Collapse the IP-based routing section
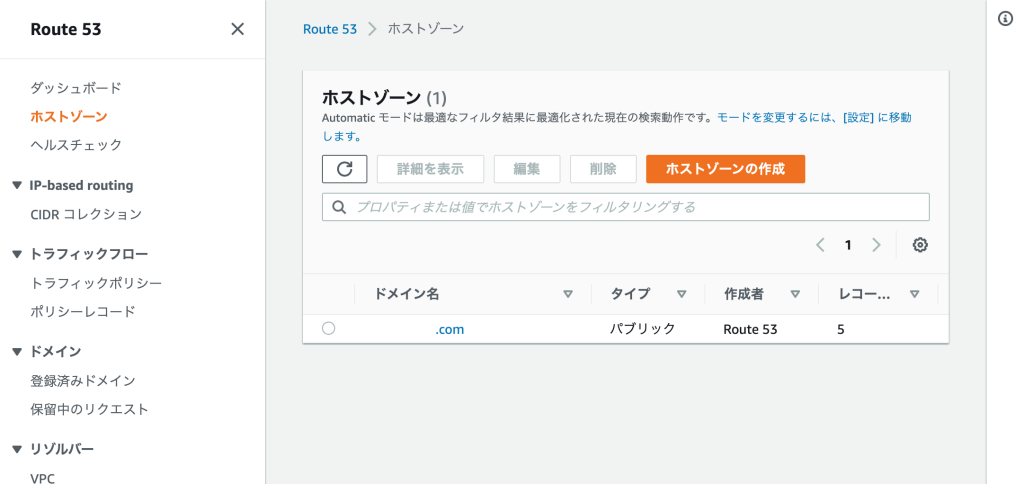Viewport: 1024px width, 484px height. [x=17, y=186]
